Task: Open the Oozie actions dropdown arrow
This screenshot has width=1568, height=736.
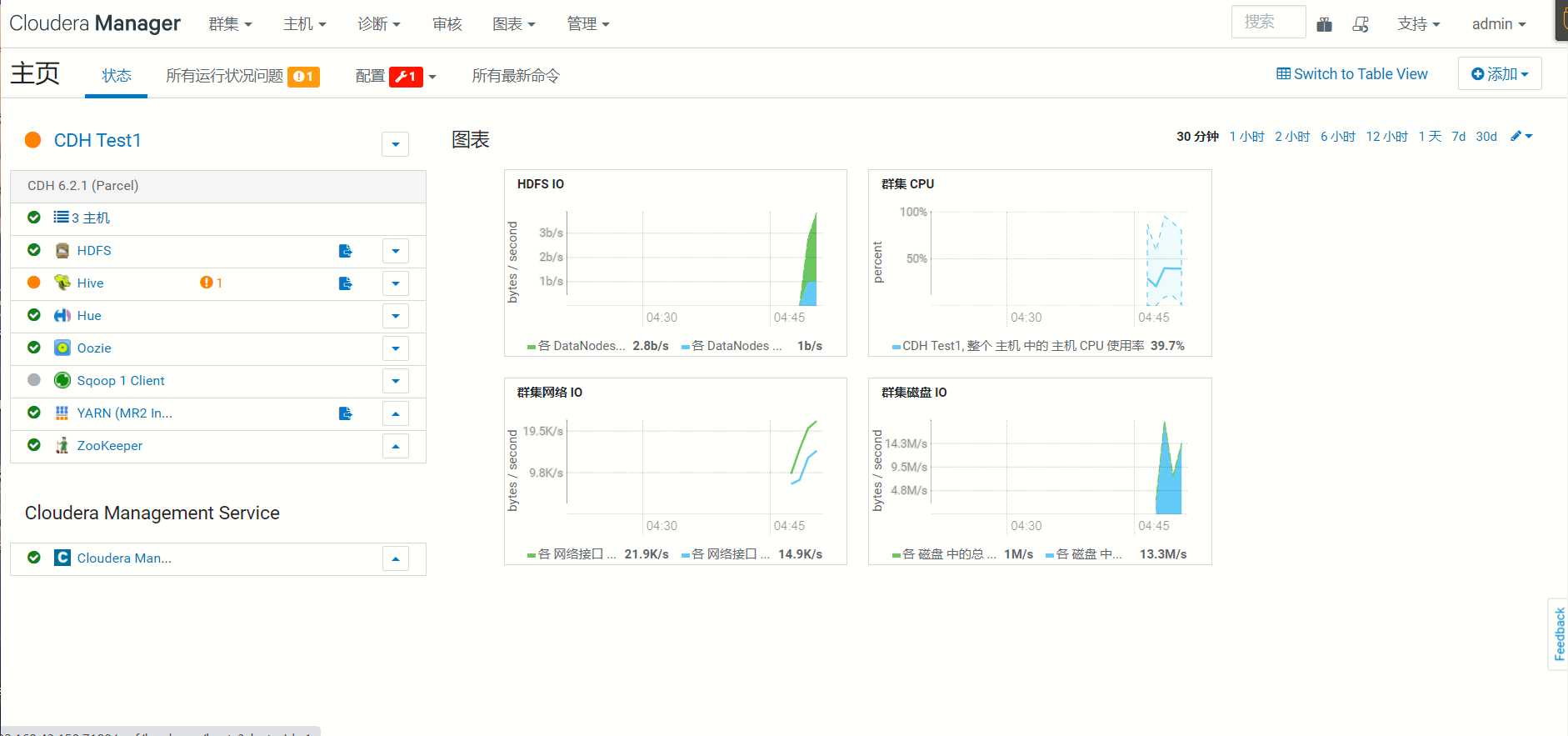Action: 396,348
